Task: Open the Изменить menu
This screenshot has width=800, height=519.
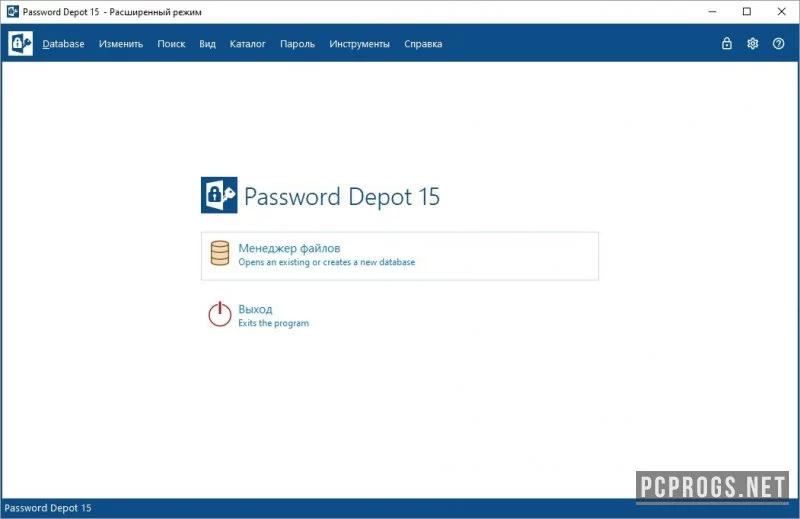Action: point(121,44)
